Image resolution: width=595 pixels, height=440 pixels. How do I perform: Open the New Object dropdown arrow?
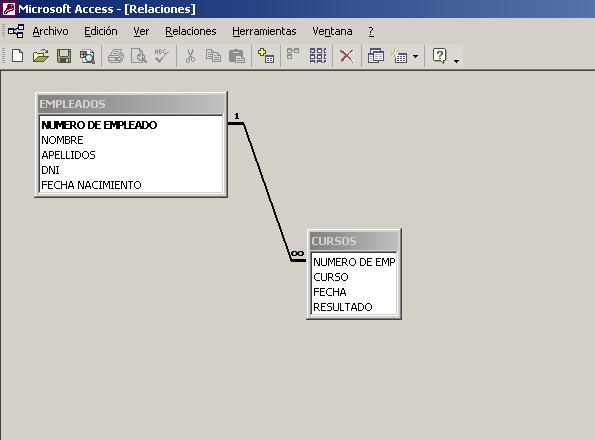point(416,57)
